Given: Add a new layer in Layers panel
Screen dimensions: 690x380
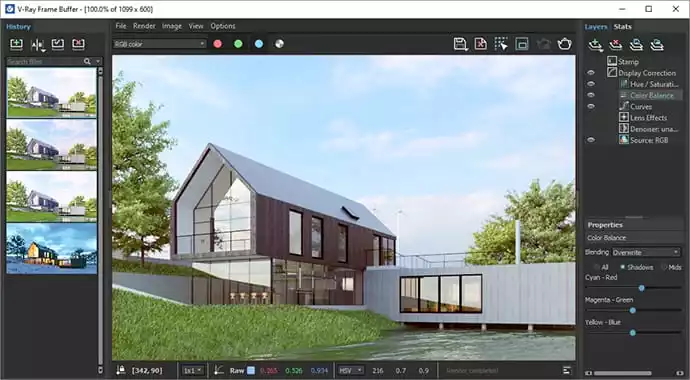Looking at the screenshot, I should (x=595, y=45).
